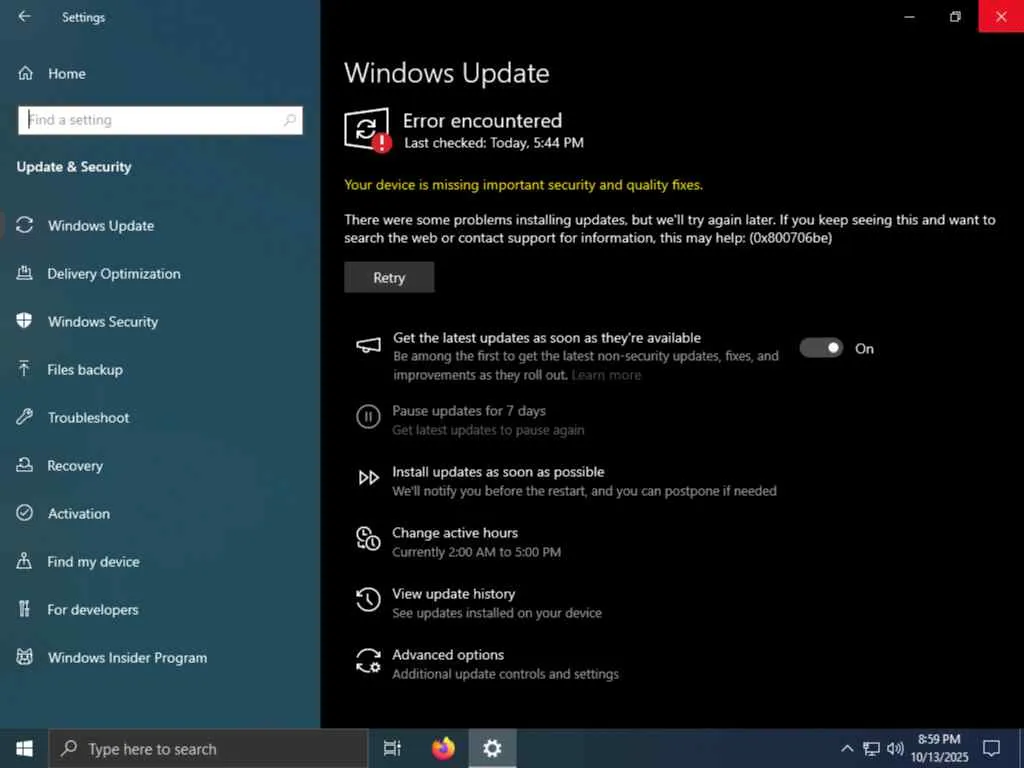Open the taskbar clock showing 8:59 PM
Screen dimensions: 1024x768
click(x=939, y=748)
